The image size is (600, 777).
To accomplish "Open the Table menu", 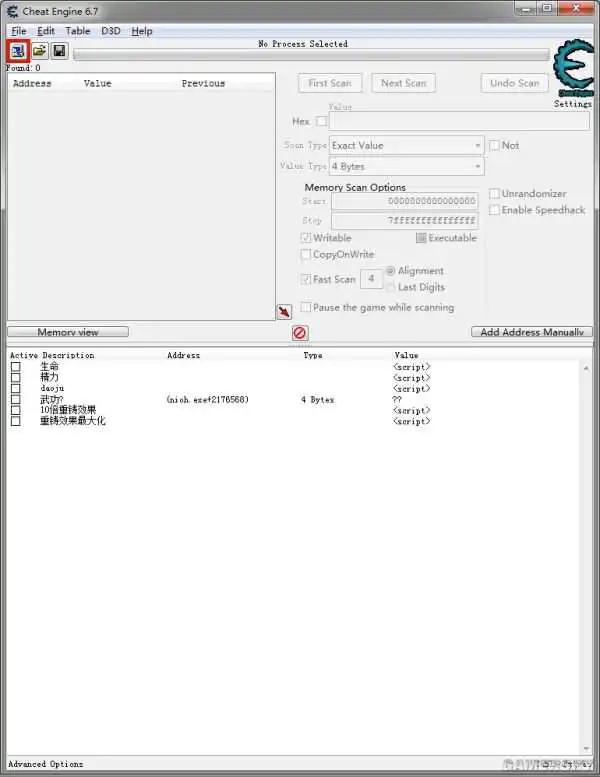I will click(x=78, y=31).
